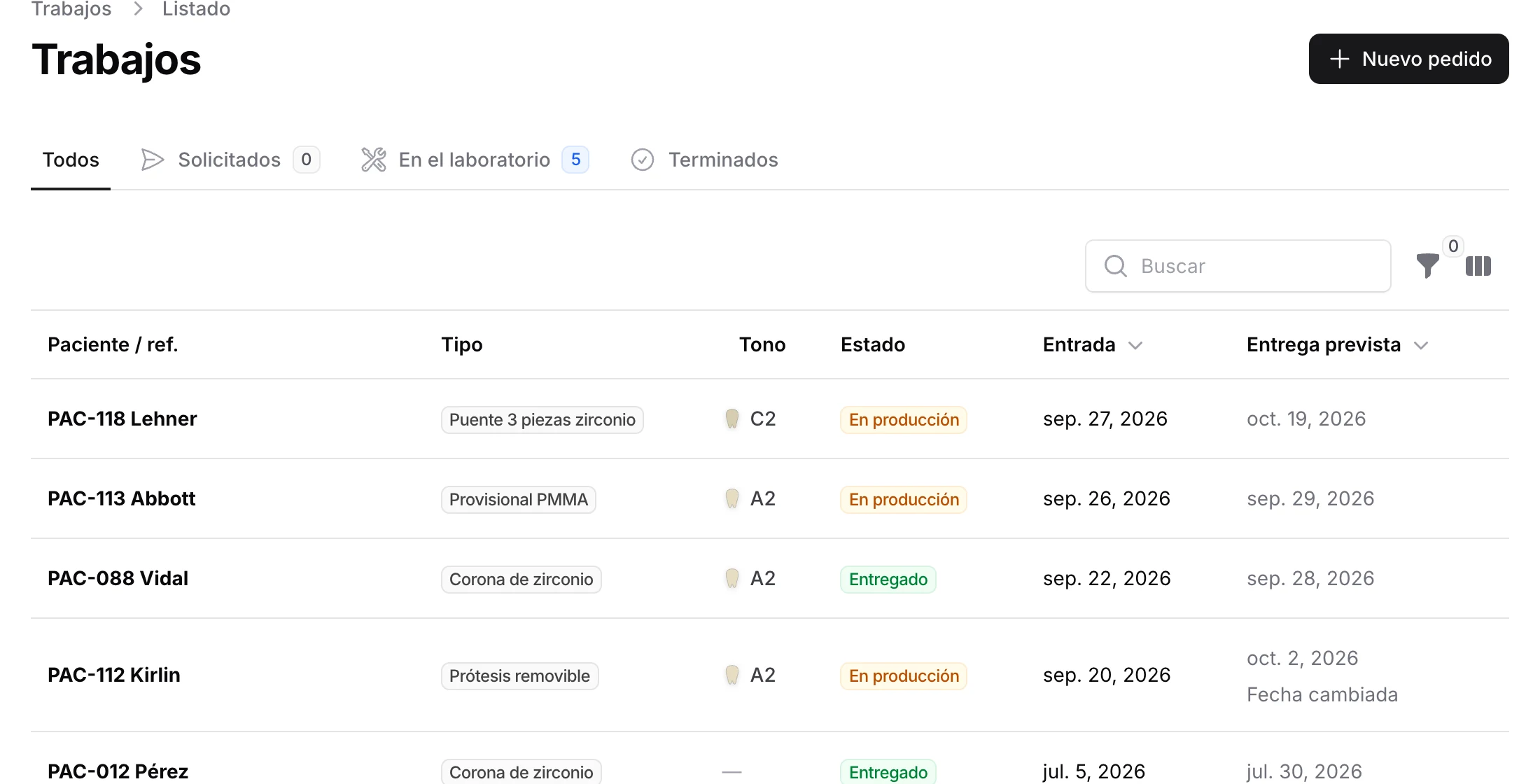Click the oct. 19, 2026 delivery date
This screenshot has height=784, width=1526.
(1306, 419)
